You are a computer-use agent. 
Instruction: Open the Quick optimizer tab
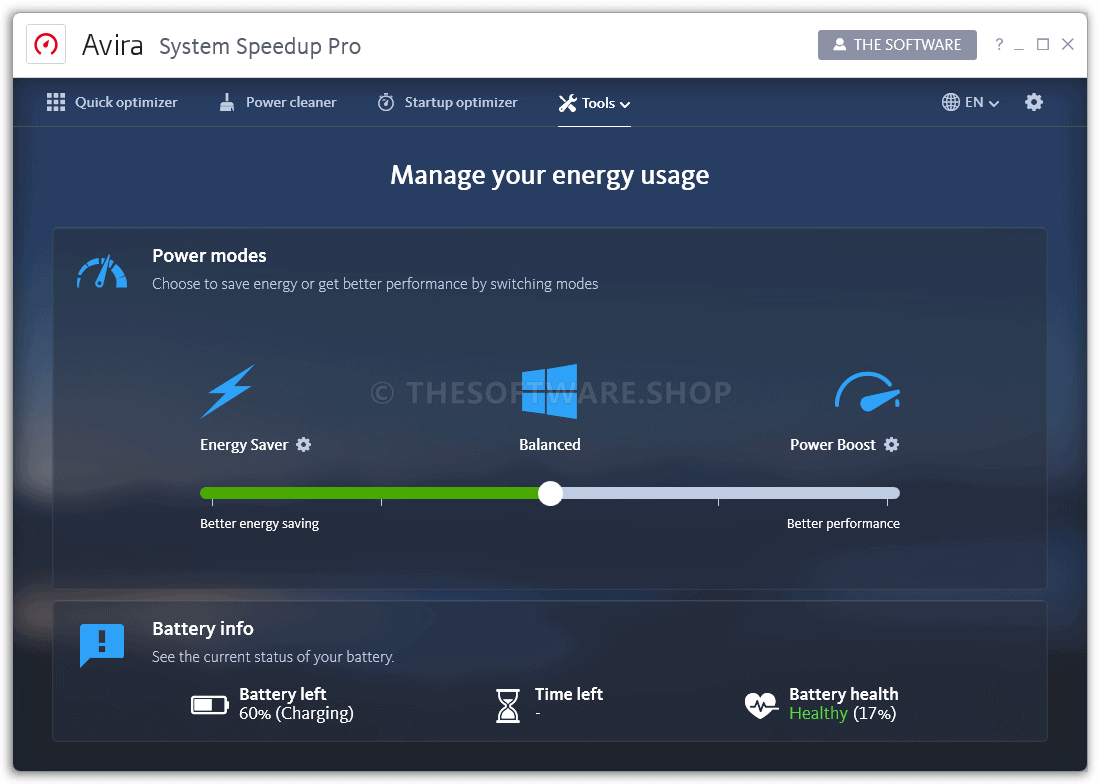pyautogui.click(x=112, y=102)
